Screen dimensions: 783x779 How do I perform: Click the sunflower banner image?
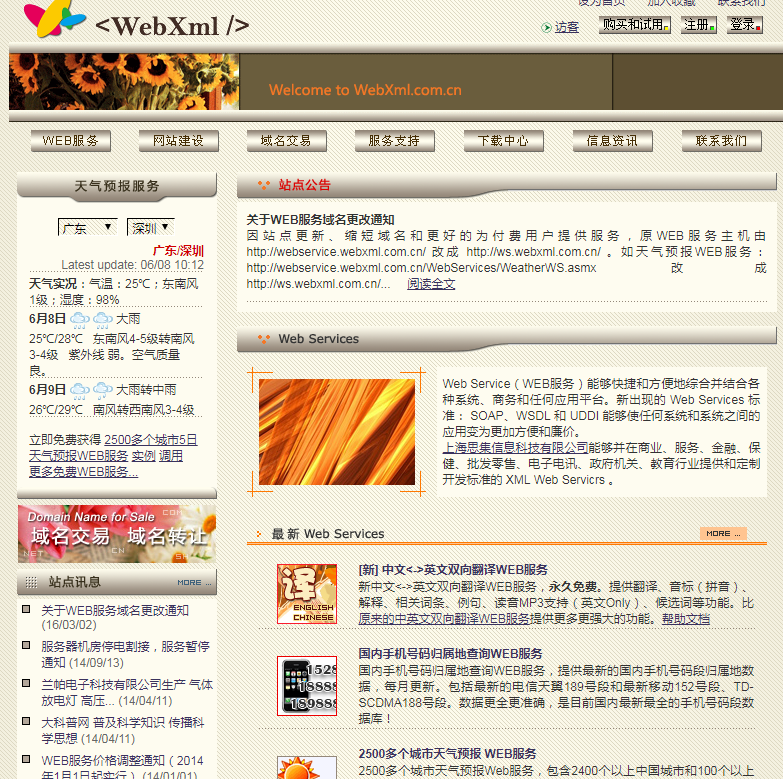coord(124,81)
